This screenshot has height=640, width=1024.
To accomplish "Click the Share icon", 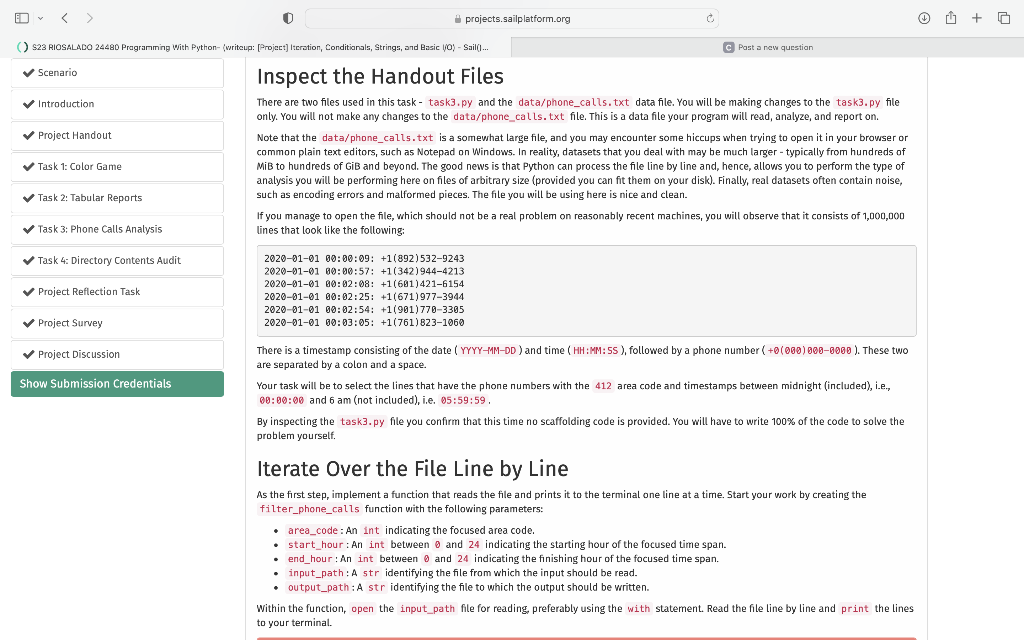I will (x=950, y=17).
